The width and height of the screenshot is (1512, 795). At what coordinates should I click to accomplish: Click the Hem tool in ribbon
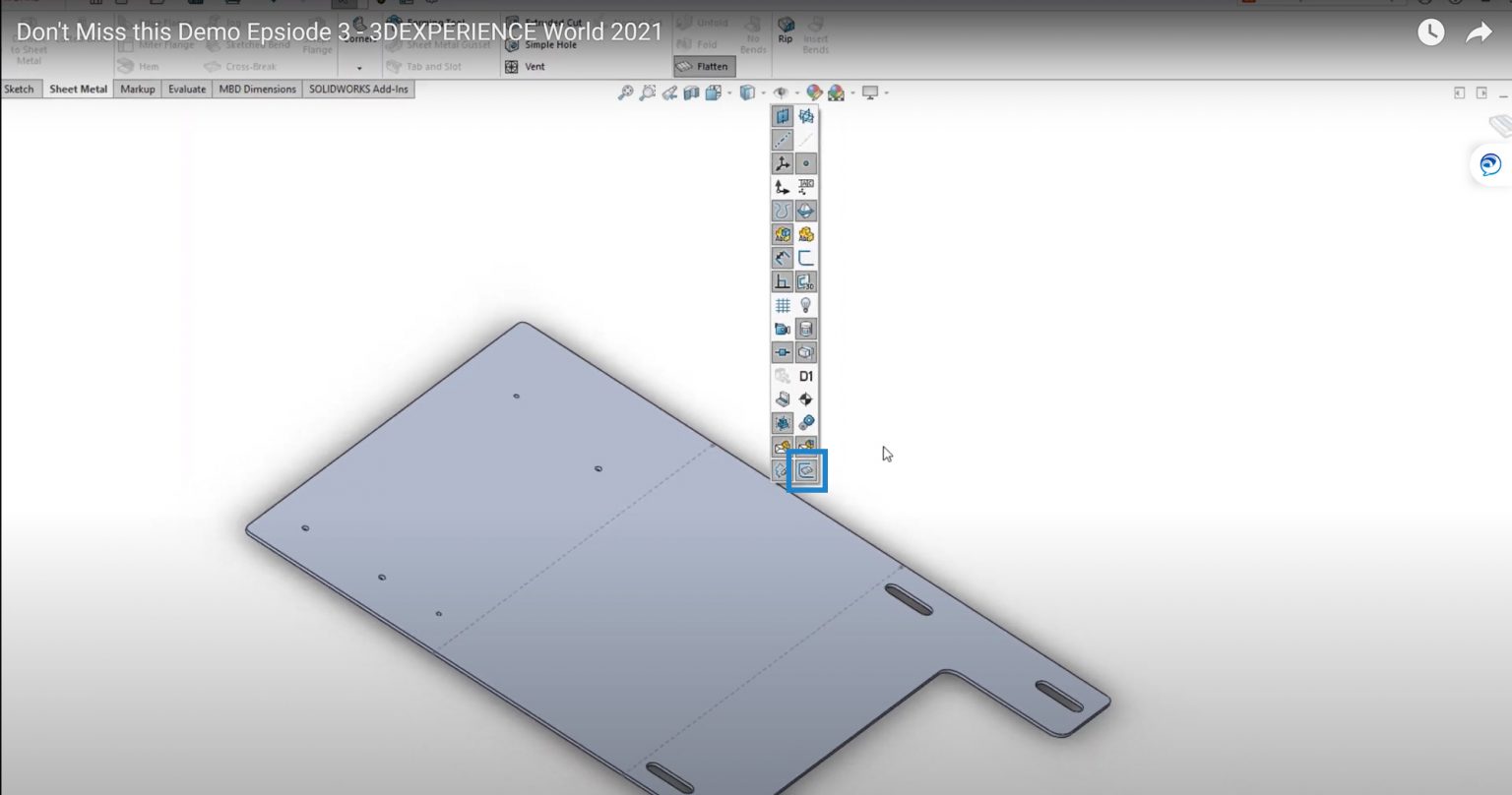(x=138, y=67)
